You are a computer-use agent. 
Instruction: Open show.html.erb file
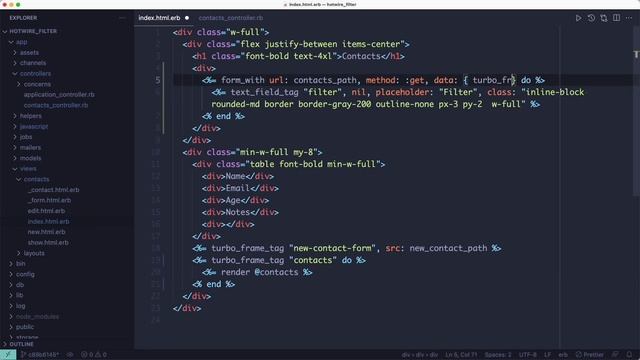[48, 242]
